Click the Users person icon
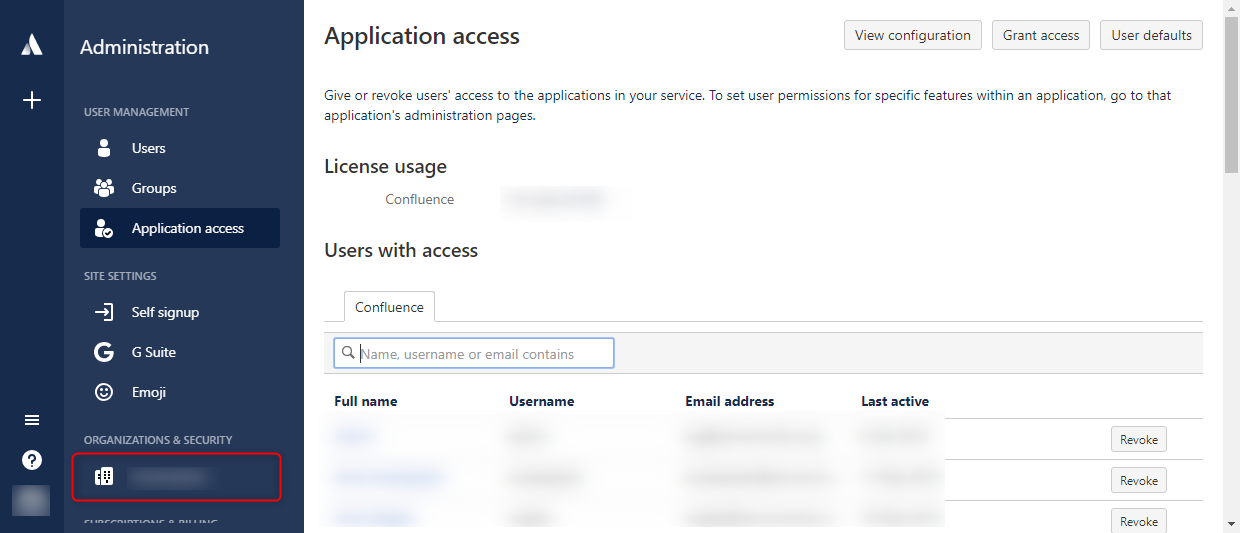Image resolution: width=1240 pixels, height=533 pixels. pos(104,148)
